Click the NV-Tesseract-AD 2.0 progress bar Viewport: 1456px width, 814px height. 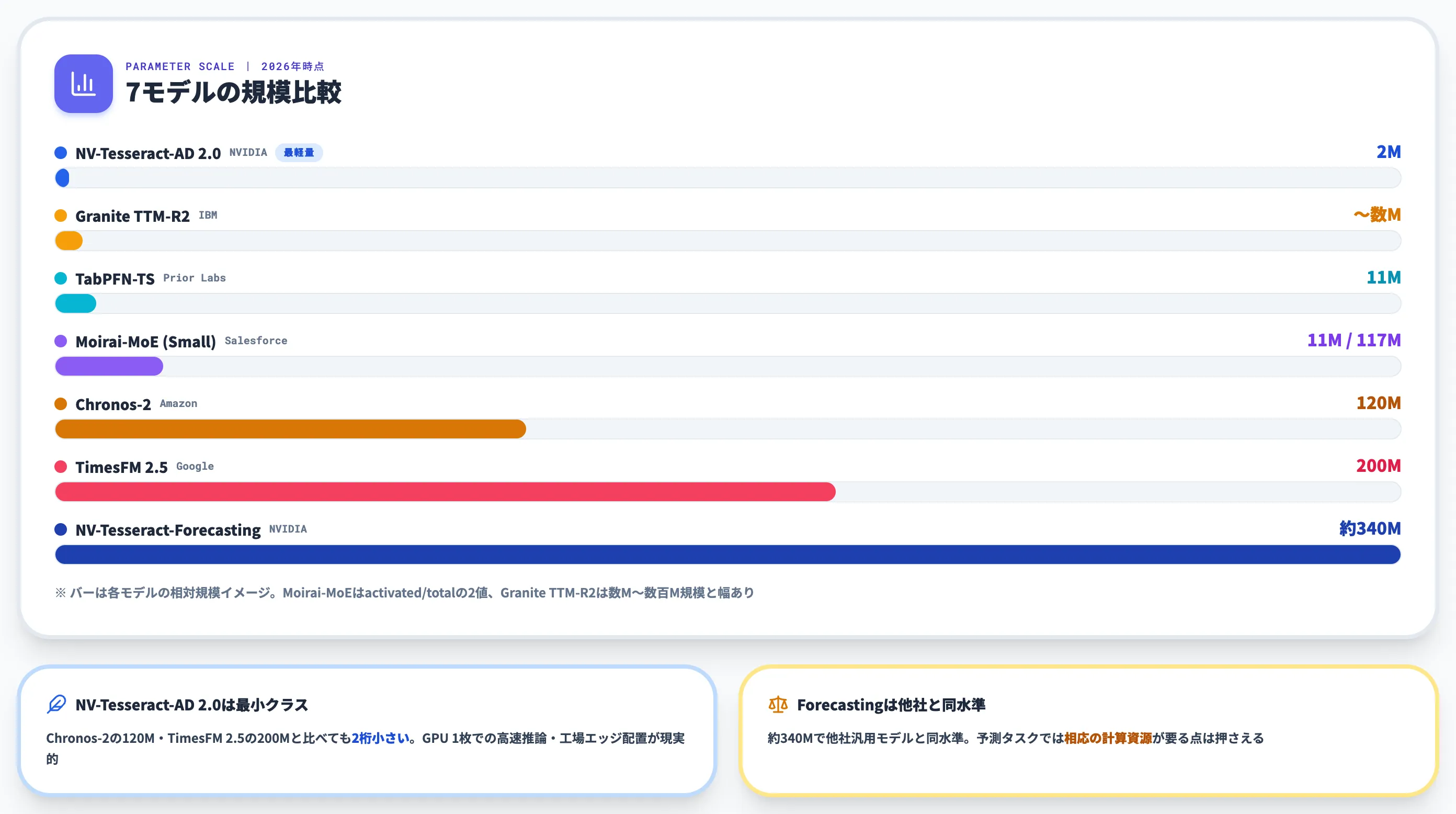pos(727,178)
